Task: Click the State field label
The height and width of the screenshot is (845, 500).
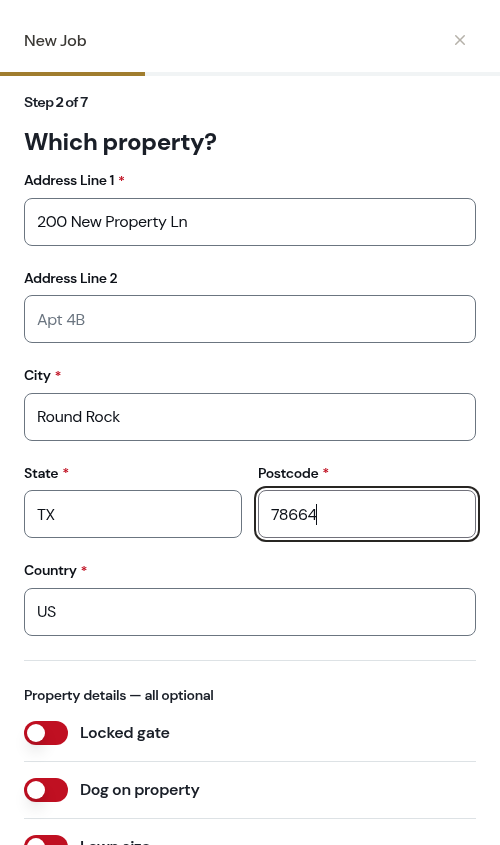Action: pyautogui.click(x=41, y=473)
